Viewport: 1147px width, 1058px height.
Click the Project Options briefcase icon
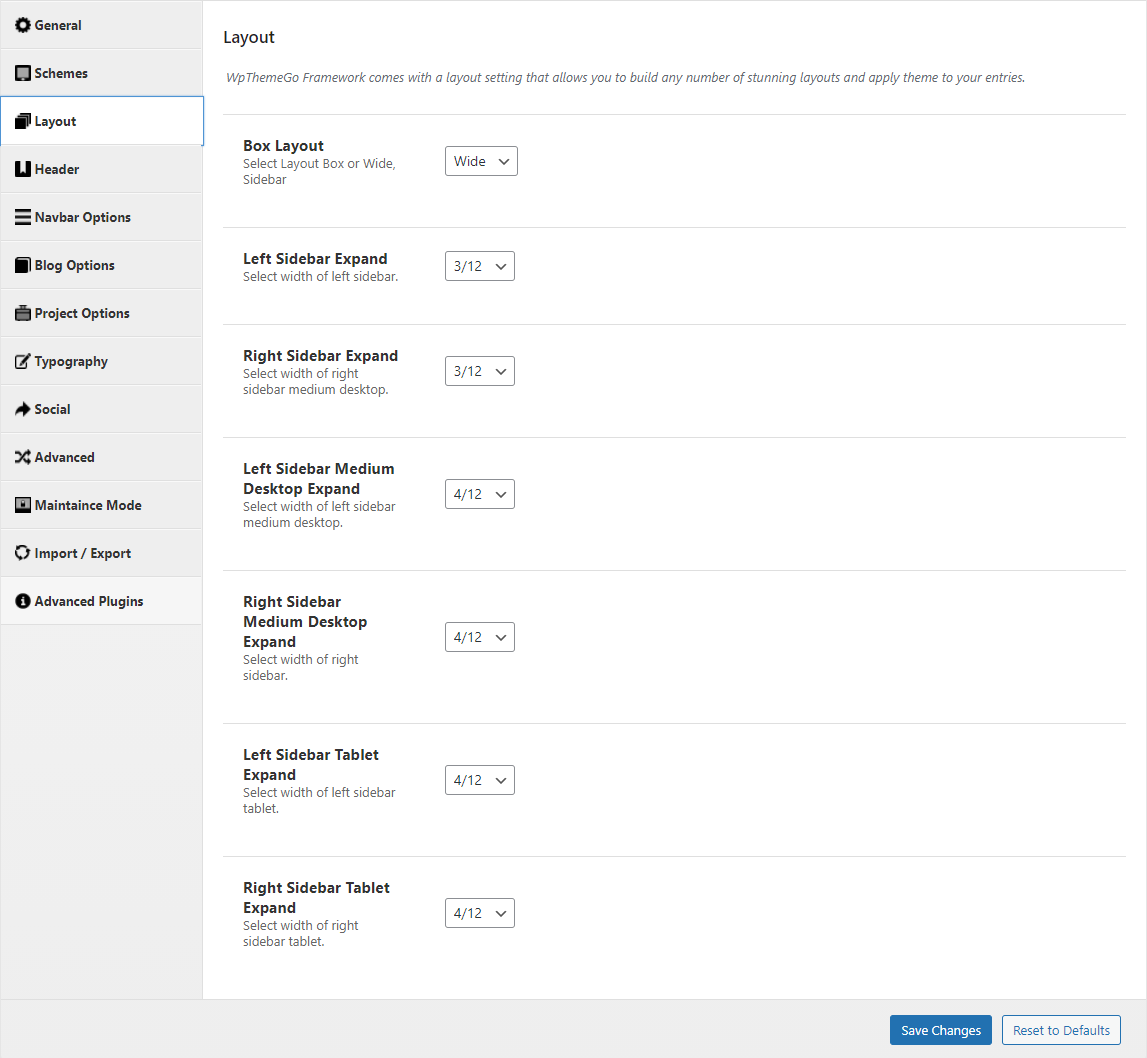tap(23, 313)
